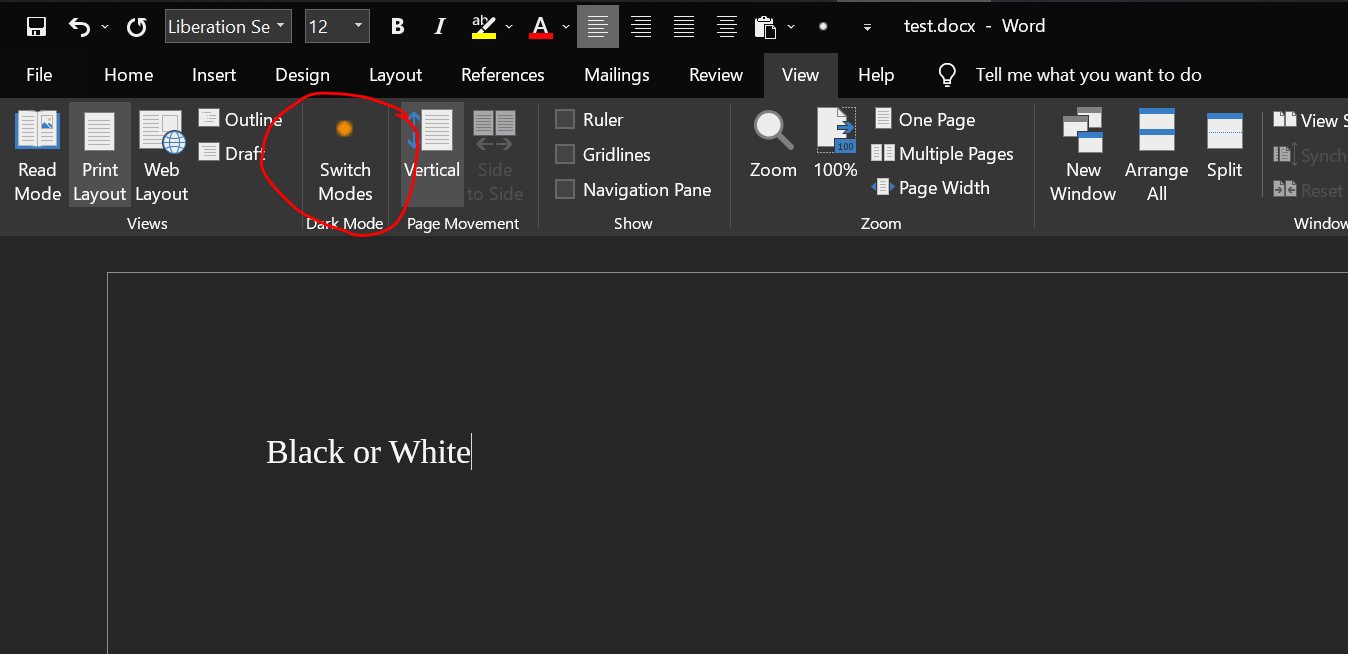Open the Help tab
The height and width of the screenshot is (654, 1348).
876,75
